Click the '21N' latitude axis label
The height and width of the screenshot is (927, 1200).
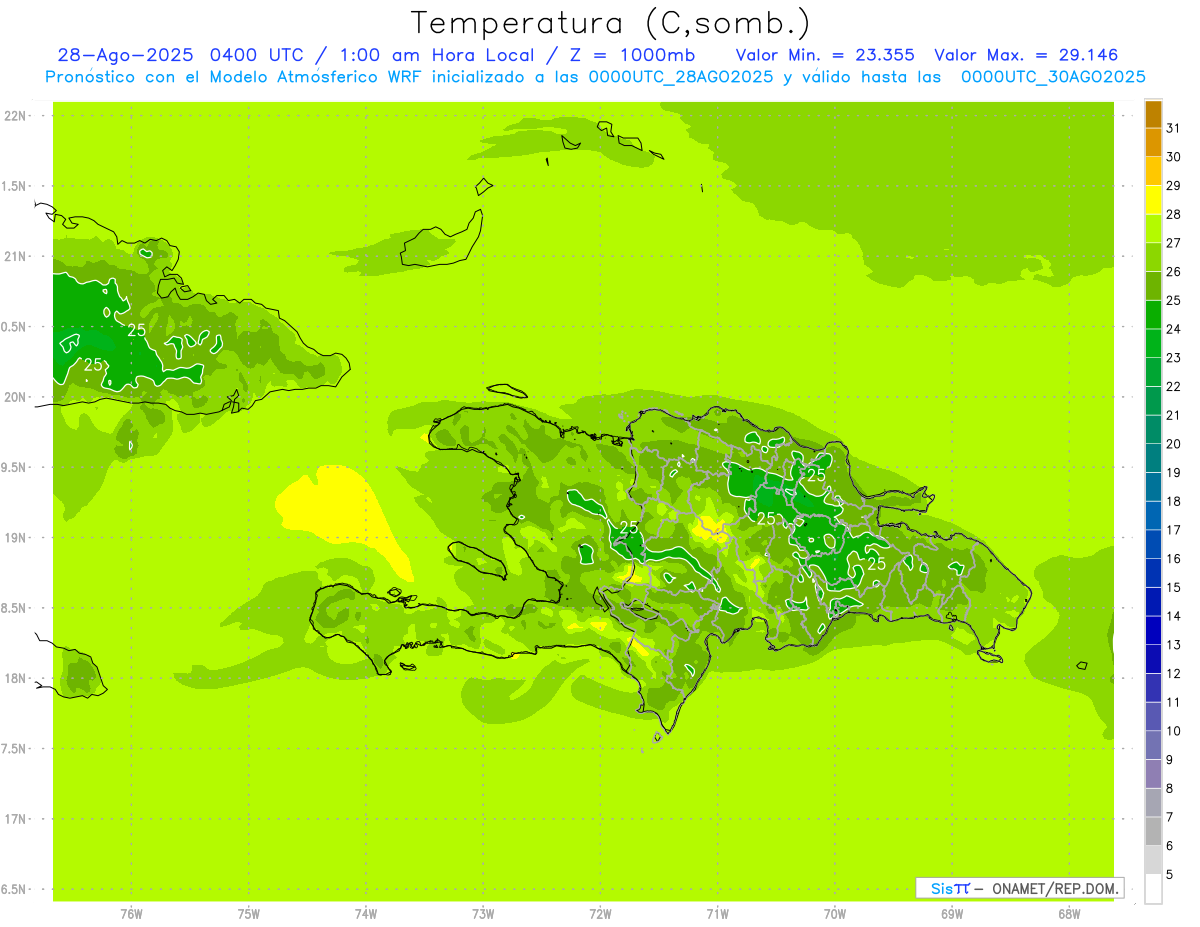(x=15, y=256)
